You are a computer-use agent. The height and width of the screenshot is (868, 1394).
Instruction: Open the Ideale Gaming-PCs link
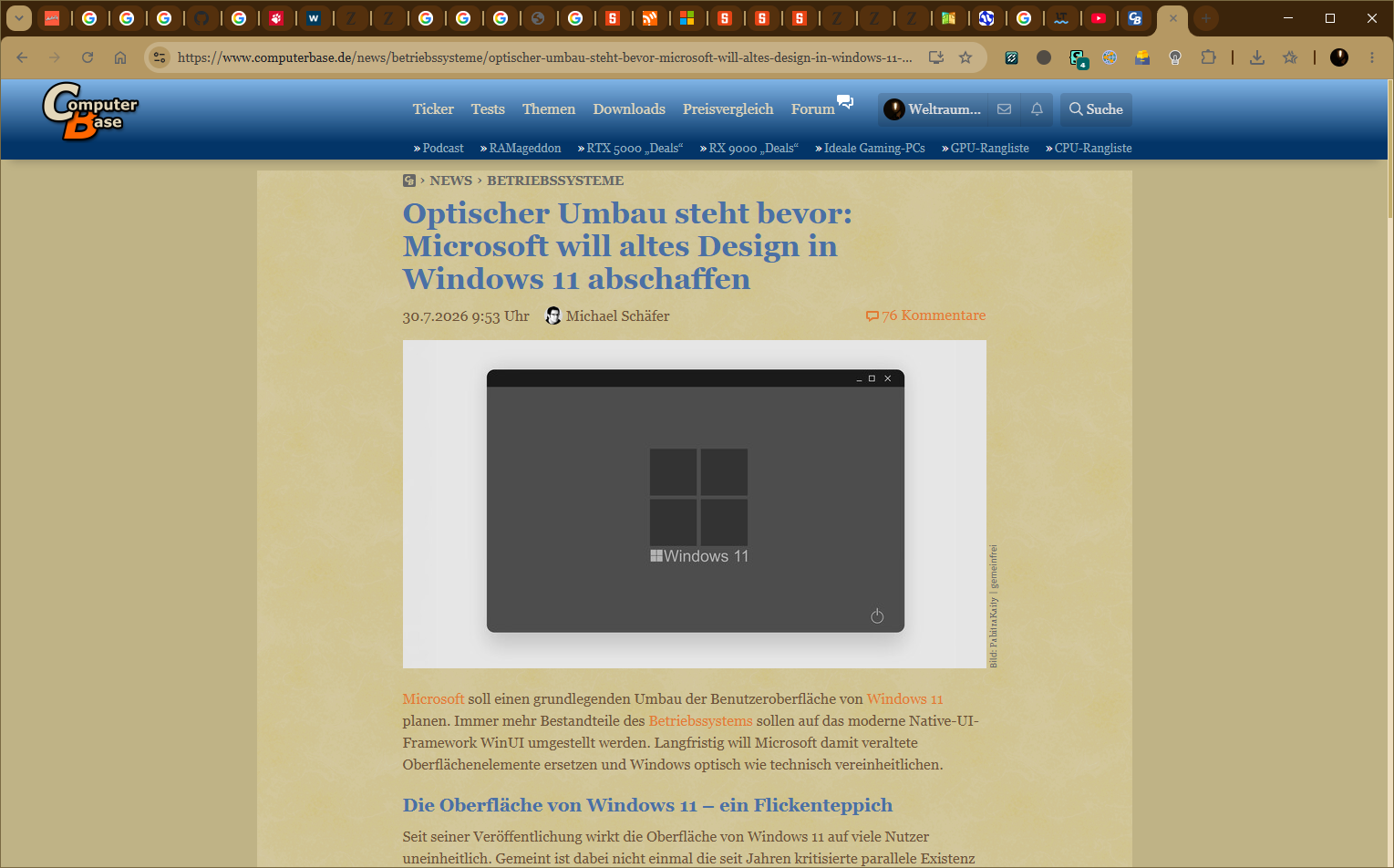[870, 148]
